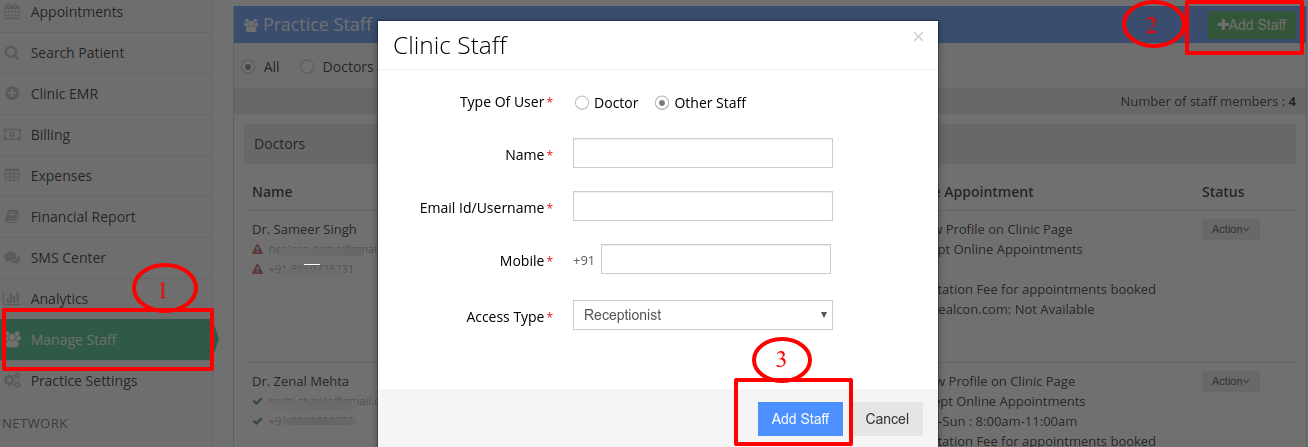Image resolution: width=1308 pixels, height=447 pixels.
Task: Click the 'Number of staff members : 4' text
Action: 1208,102
